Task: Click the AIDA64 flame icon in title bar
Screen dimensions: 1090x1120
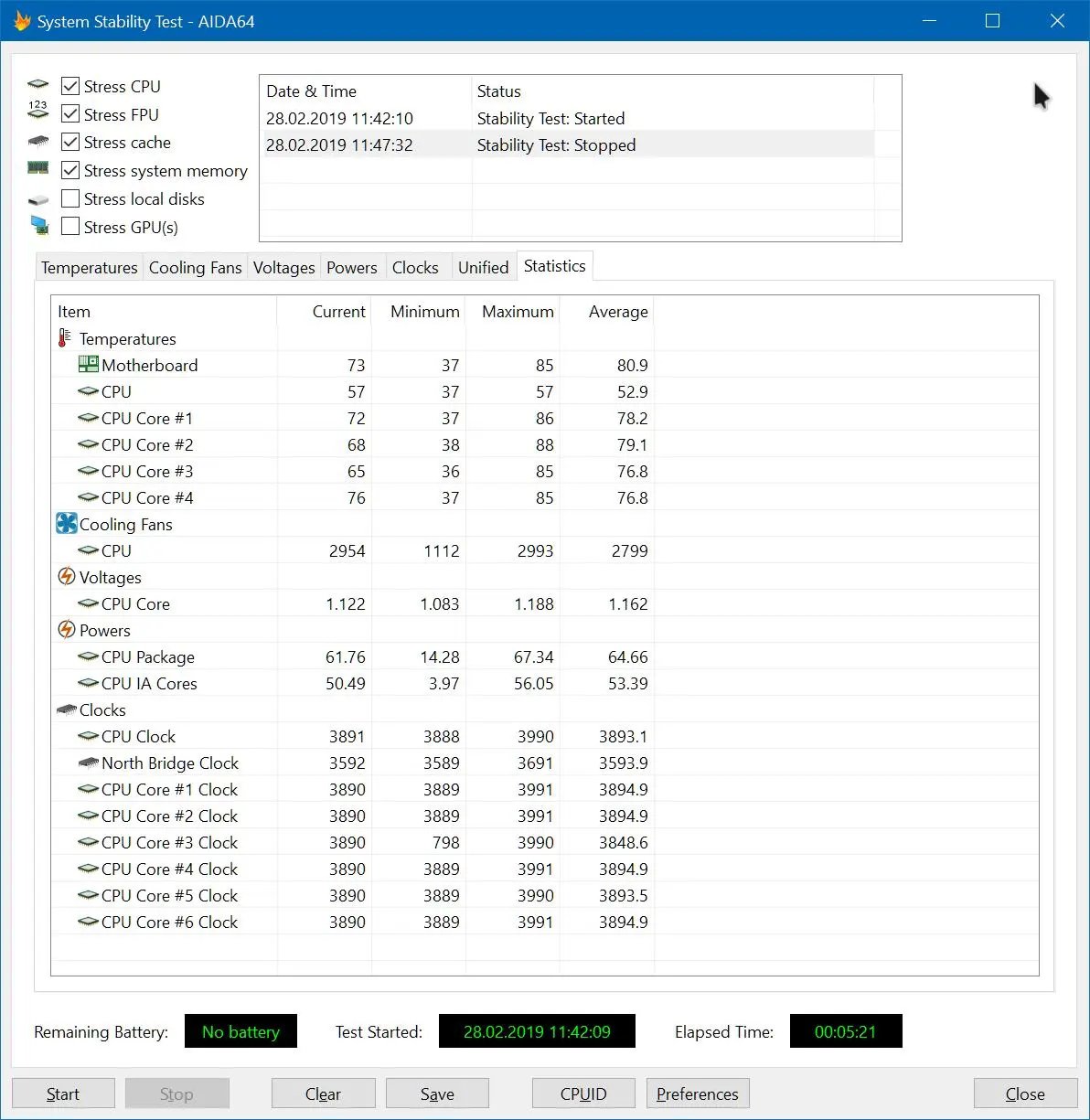Action: point(21,21)
